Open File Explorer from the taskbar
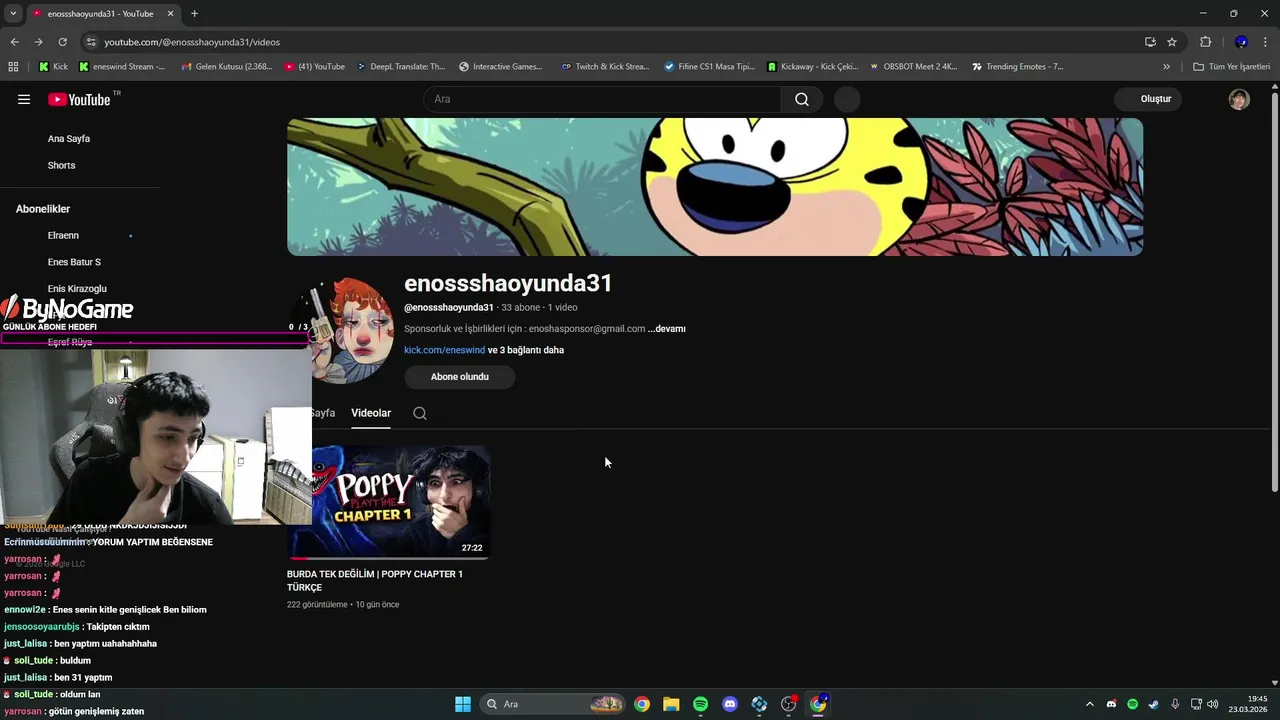The image size is (1280, 720). click(x=671, y=704)
